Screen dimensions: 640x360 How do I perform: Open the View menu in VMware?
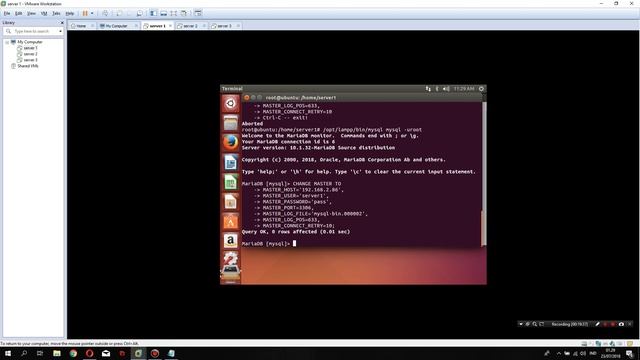point(31,13)
